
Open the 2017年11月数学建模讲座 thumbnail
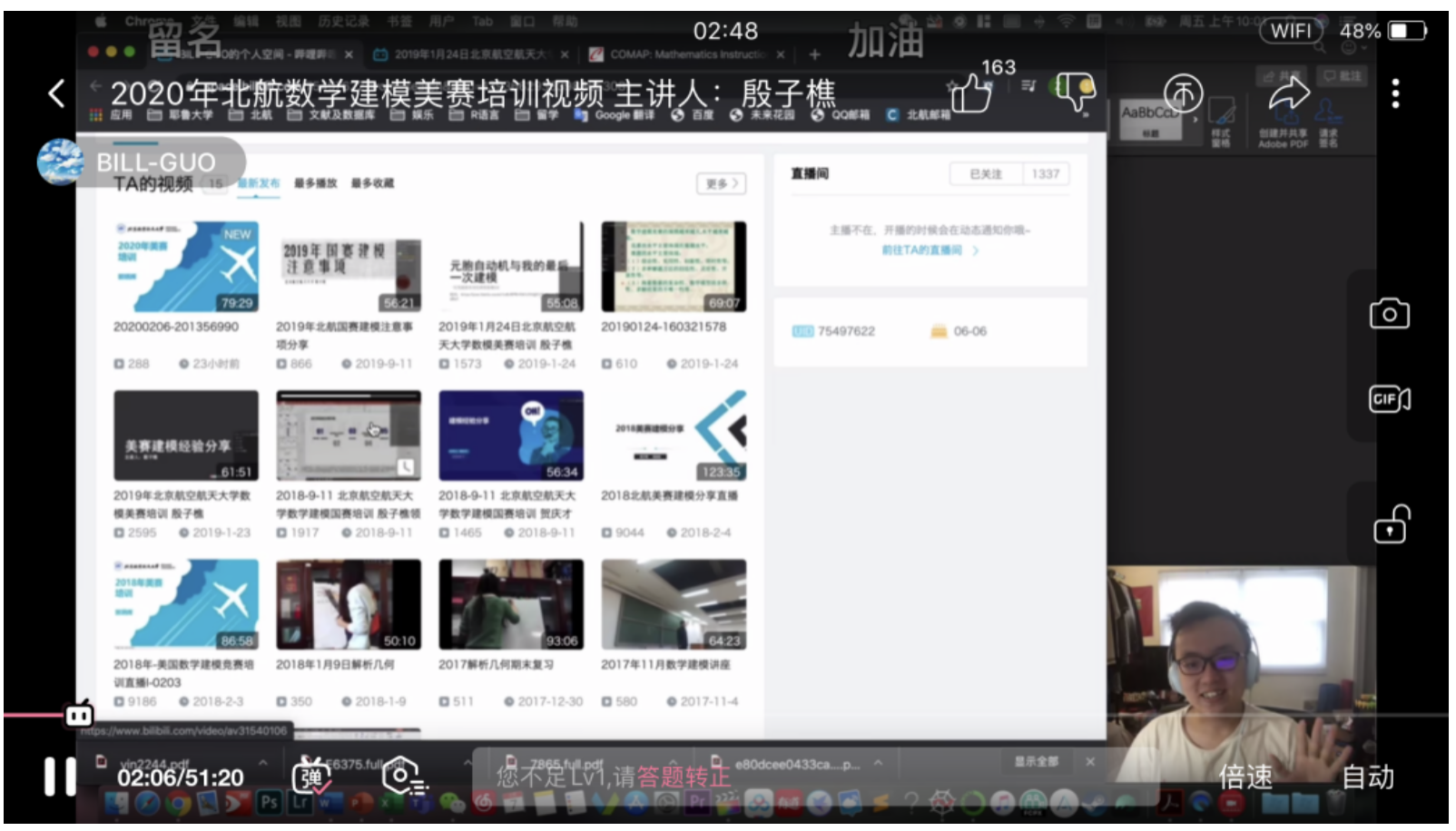click(674, 604)
